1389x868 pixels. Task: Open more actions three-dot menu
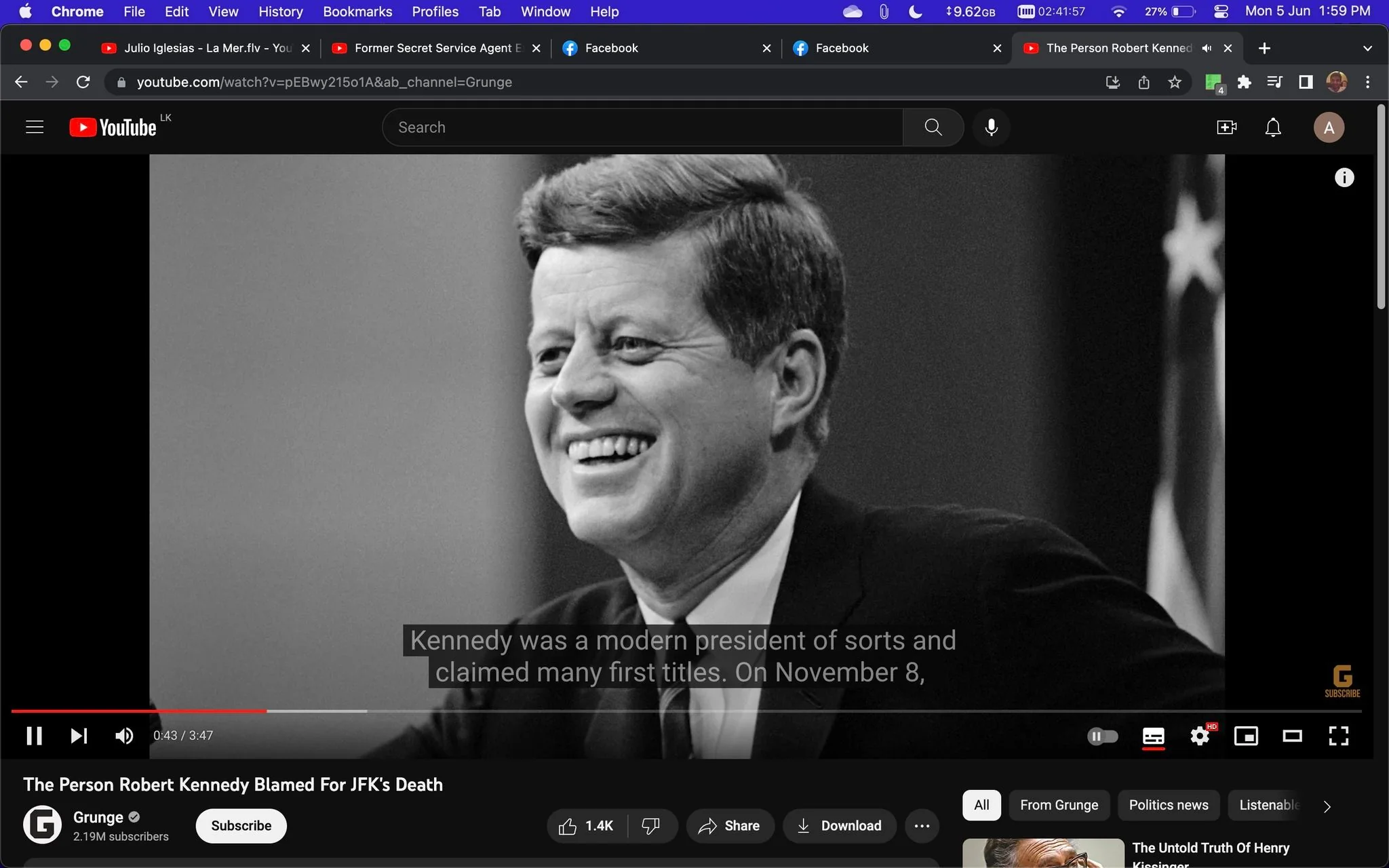coord(922,825)
